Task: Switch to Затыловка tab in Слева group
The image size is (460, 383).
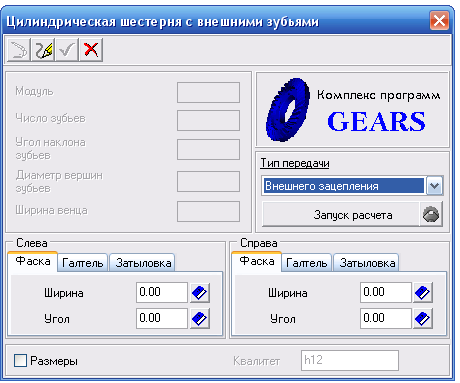Action: coord(143,263)
